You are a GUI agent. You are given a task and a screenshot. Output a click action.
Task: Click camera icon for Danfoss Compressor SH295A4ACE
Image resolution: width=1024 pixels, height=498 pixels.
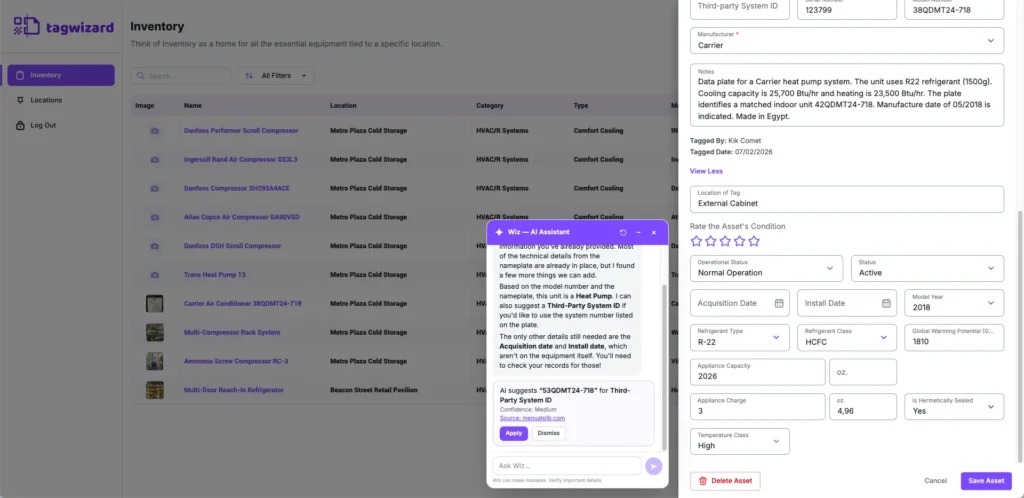tap(155, 188)
